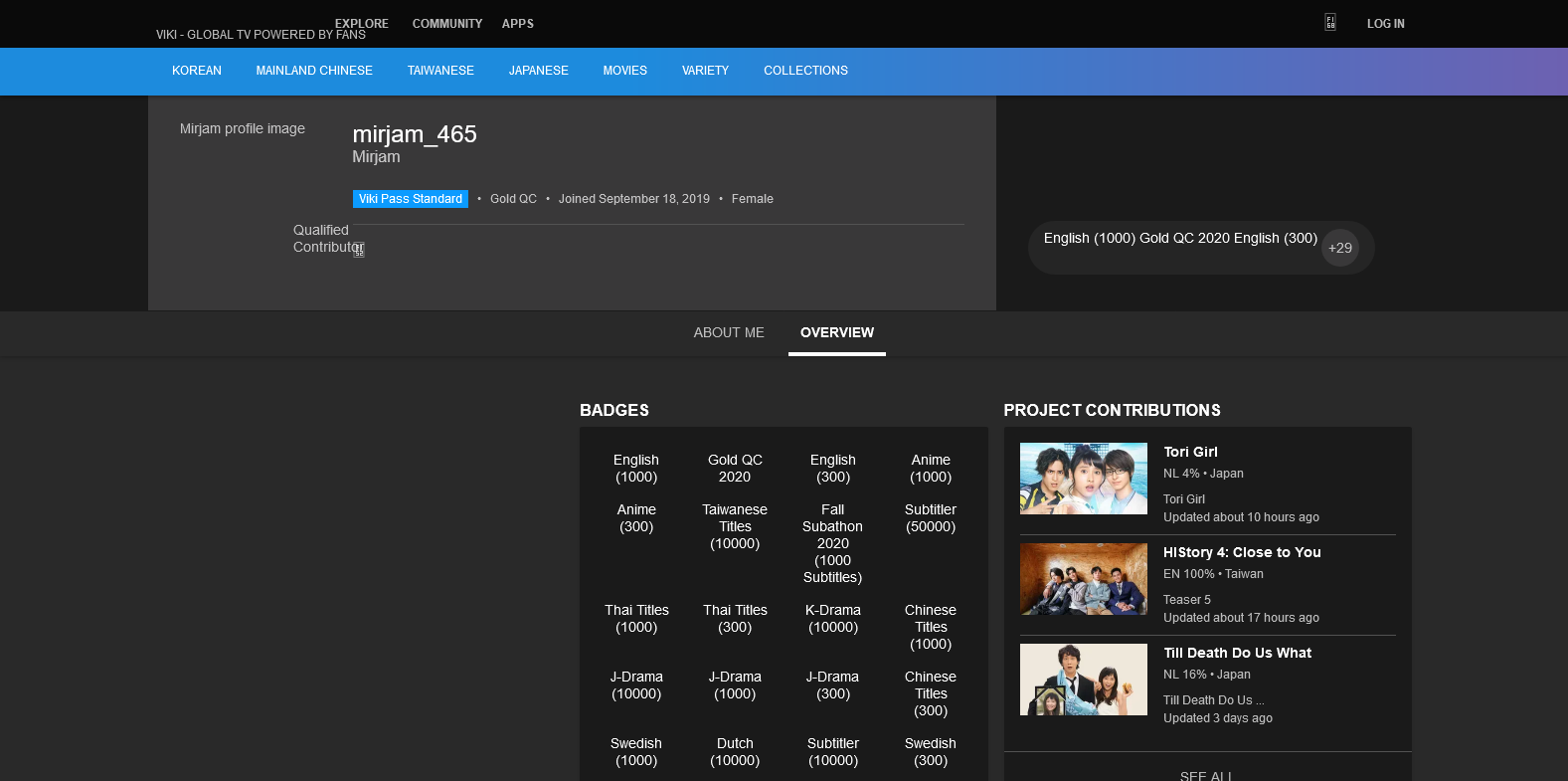The width and height of the screenshot is (1568, 781).
Task: Click the Swedish (1000) badge
Action: pyautogui.click(x=636, y=752)
